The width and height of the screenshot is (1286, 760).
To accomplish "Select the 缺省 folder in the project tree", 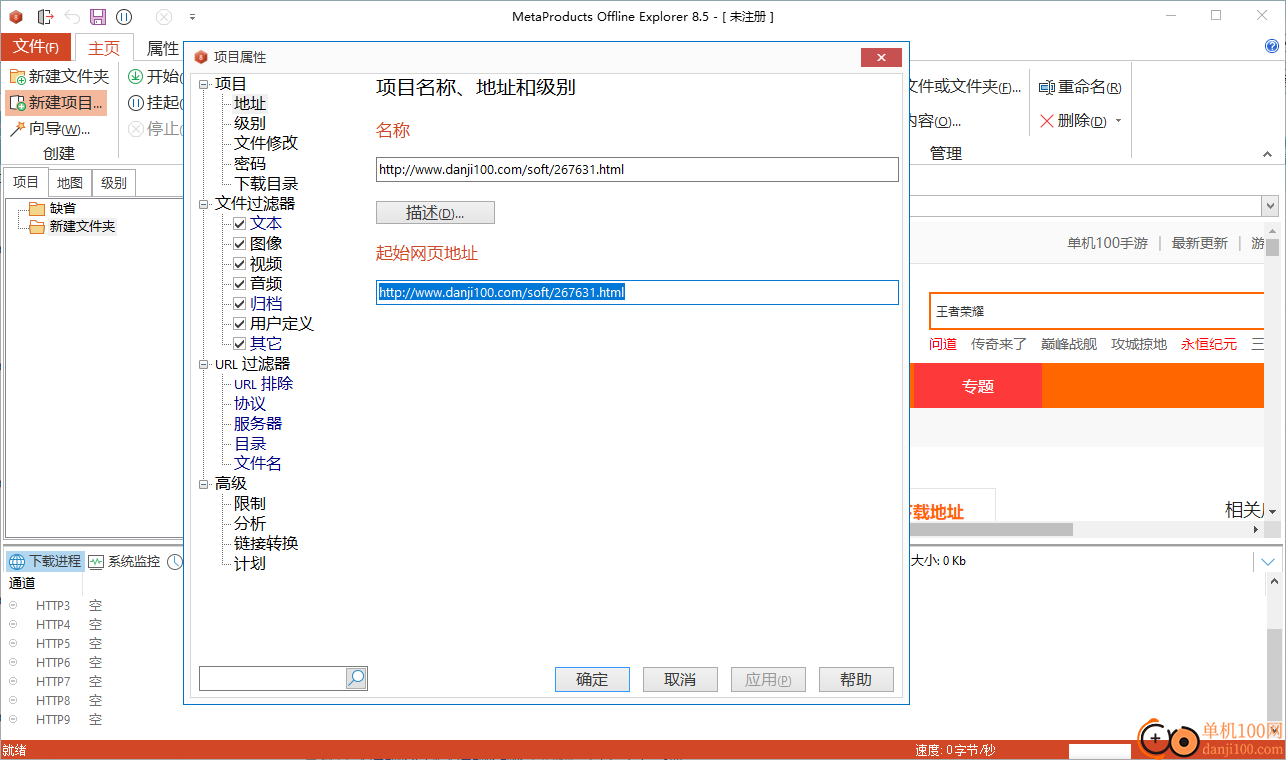I will 52,208.
